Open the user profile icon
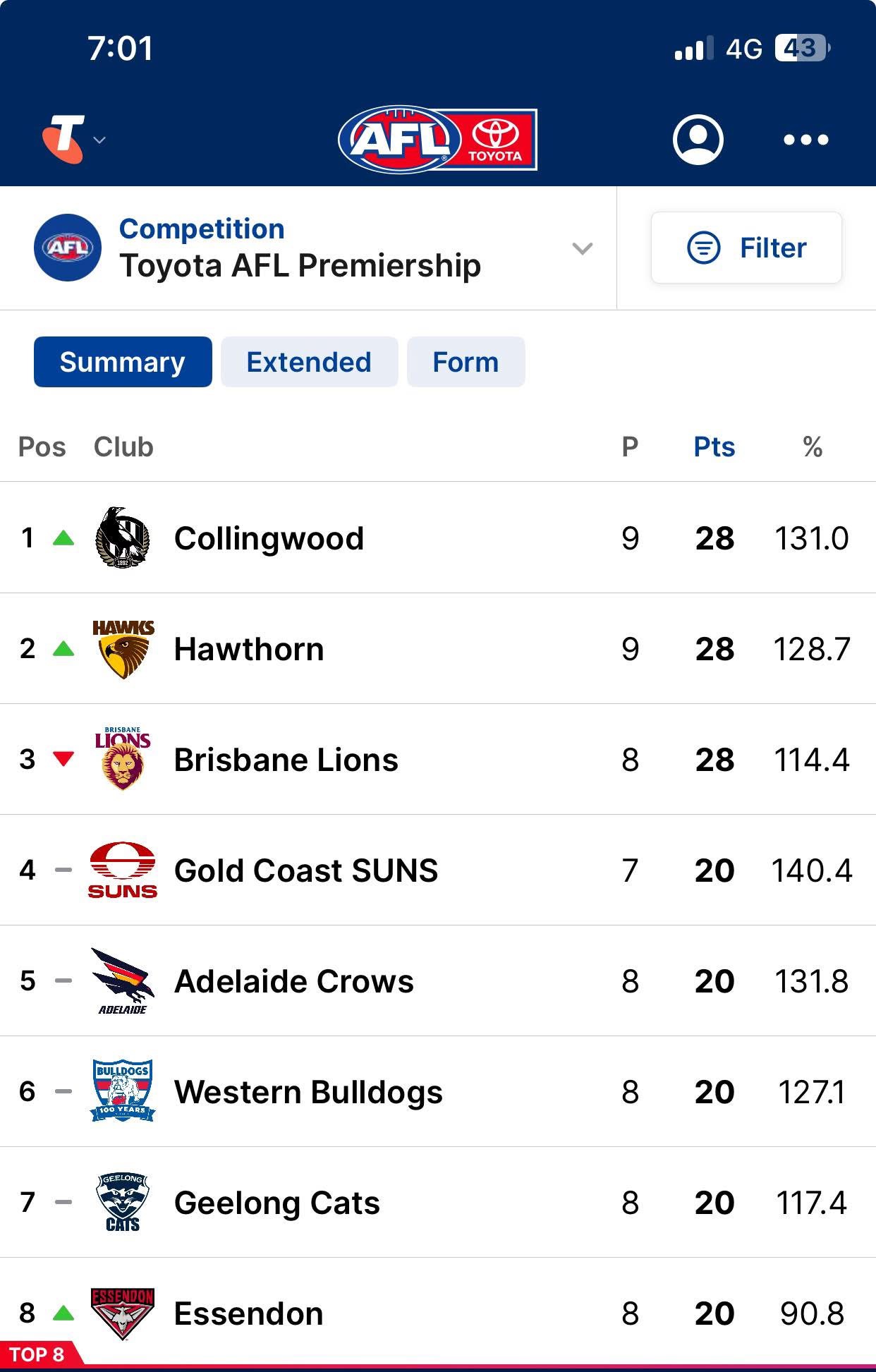Image resolution: width=876 pixels, height=1372 pixels. click(x=698, y=139)
